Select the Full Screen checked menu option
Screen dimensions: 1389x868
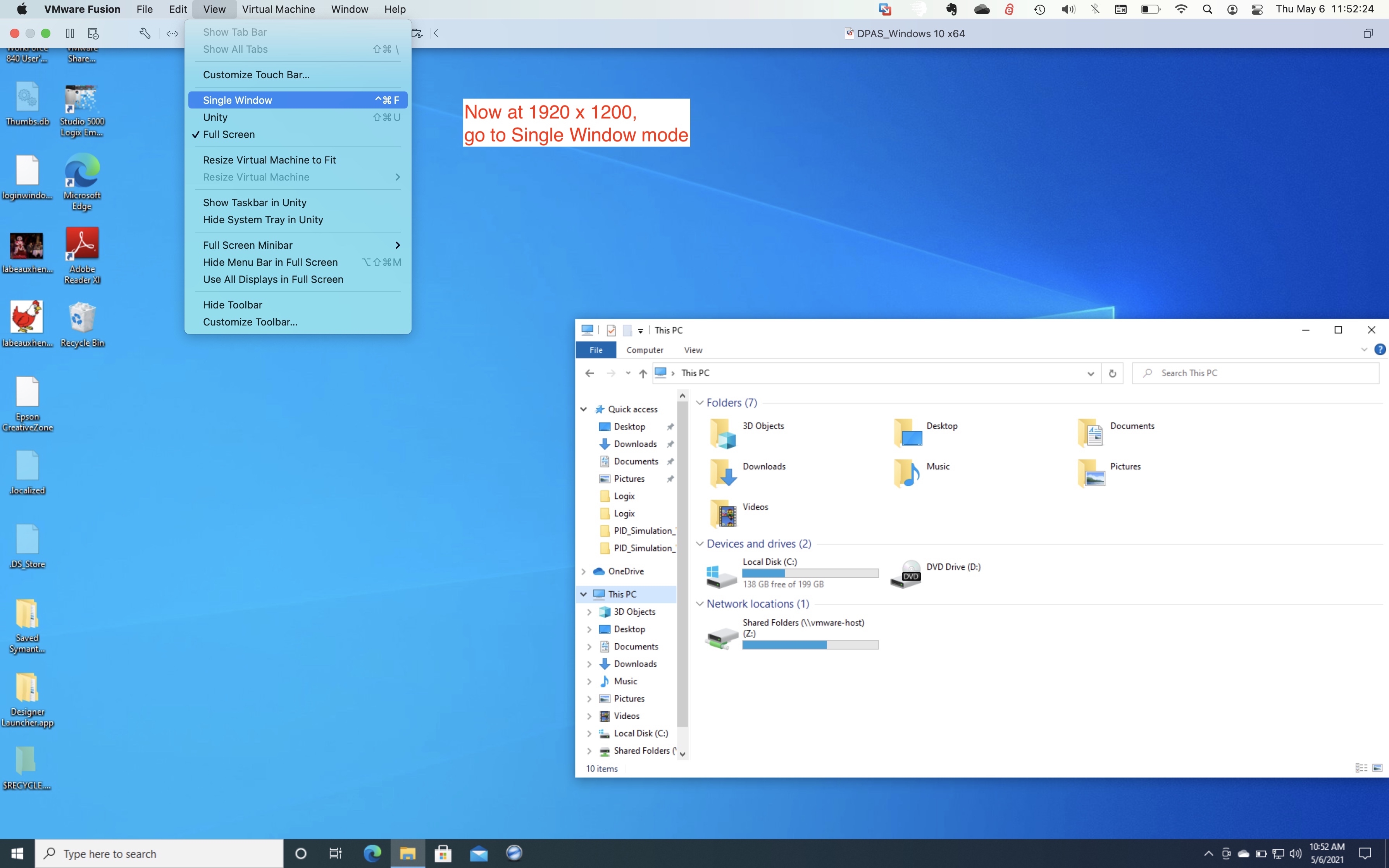click(228, 134)
